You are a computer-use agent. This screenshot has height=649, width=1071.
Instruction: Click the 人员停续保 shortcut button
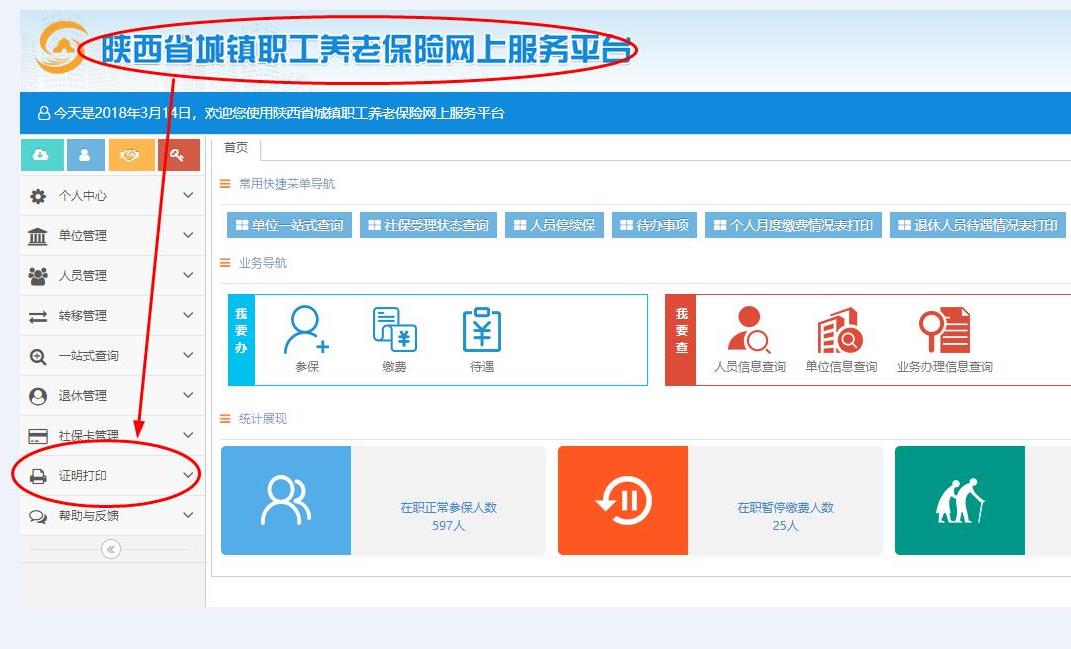tap(554, 225)
